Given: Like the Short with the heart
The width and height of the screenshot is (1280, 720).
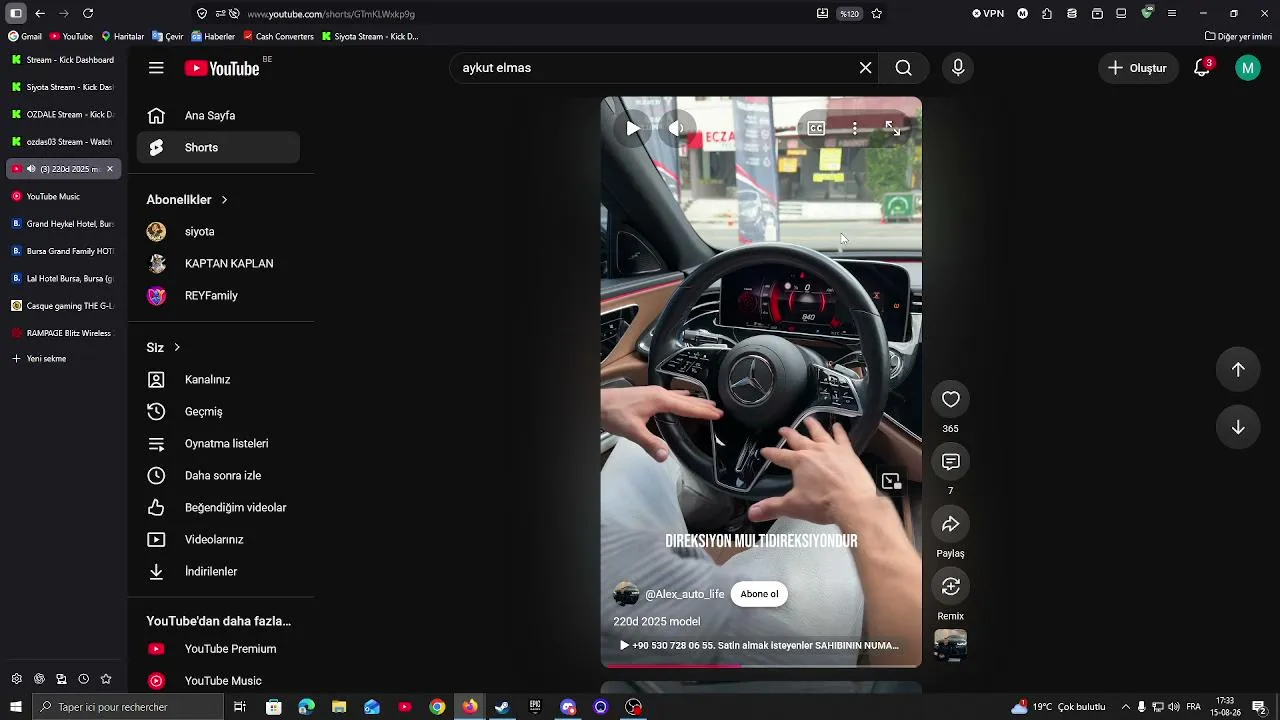Looking at the screenshot, I should pyautogui.click(x=951, y=400).
